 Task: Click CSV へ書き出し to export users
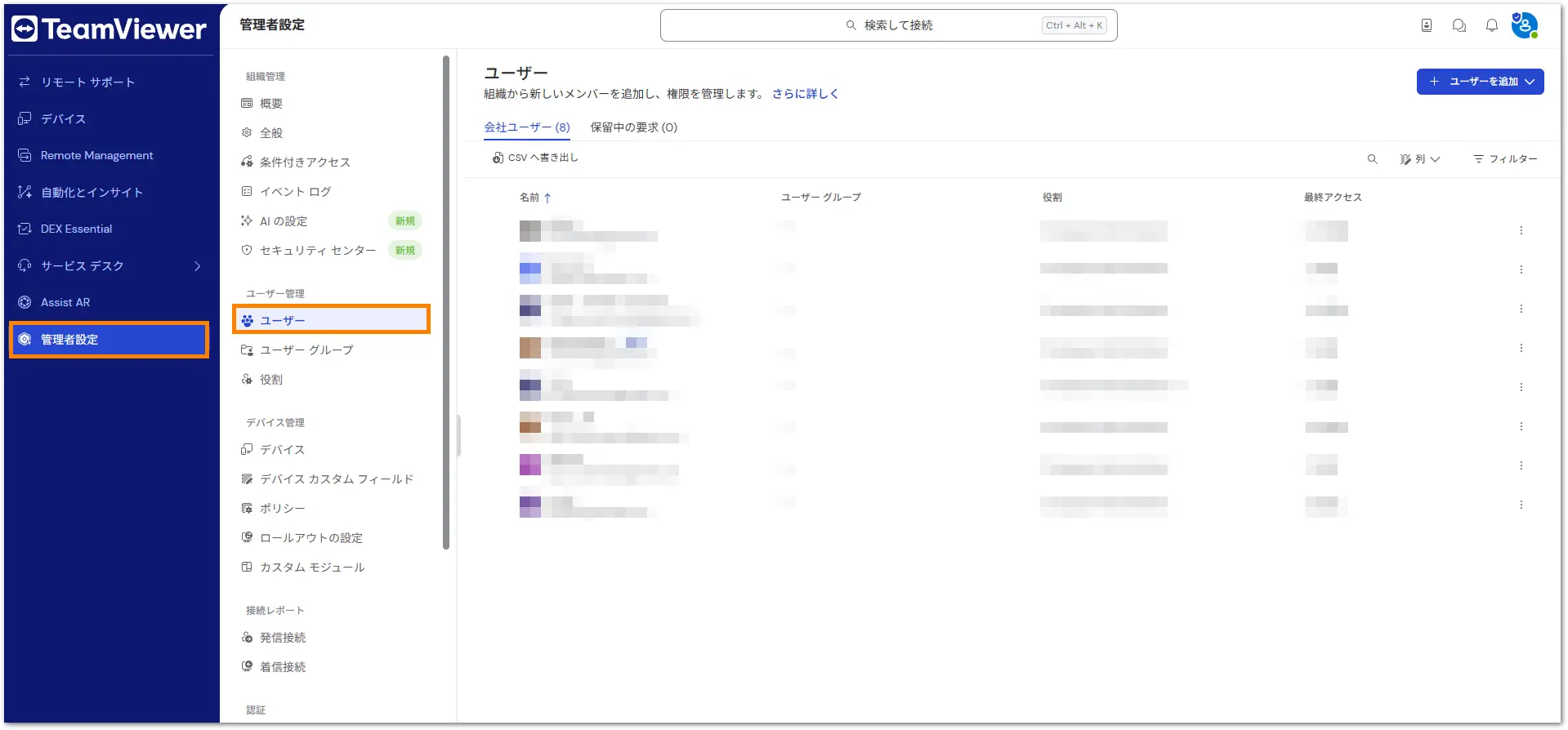pos(535,158)
